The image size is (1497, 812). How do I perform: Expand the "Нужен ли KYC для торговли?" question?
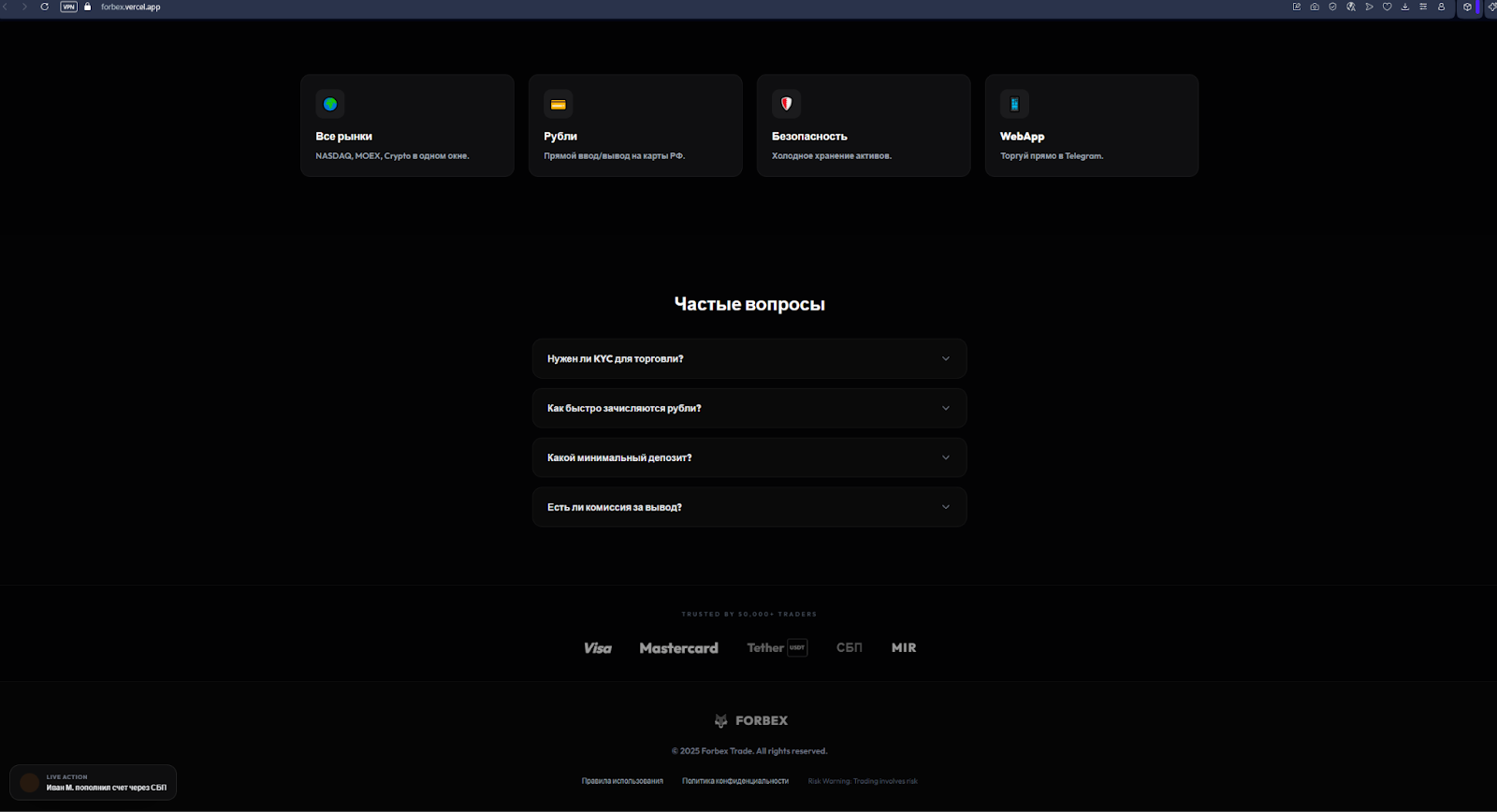(748, 358)
